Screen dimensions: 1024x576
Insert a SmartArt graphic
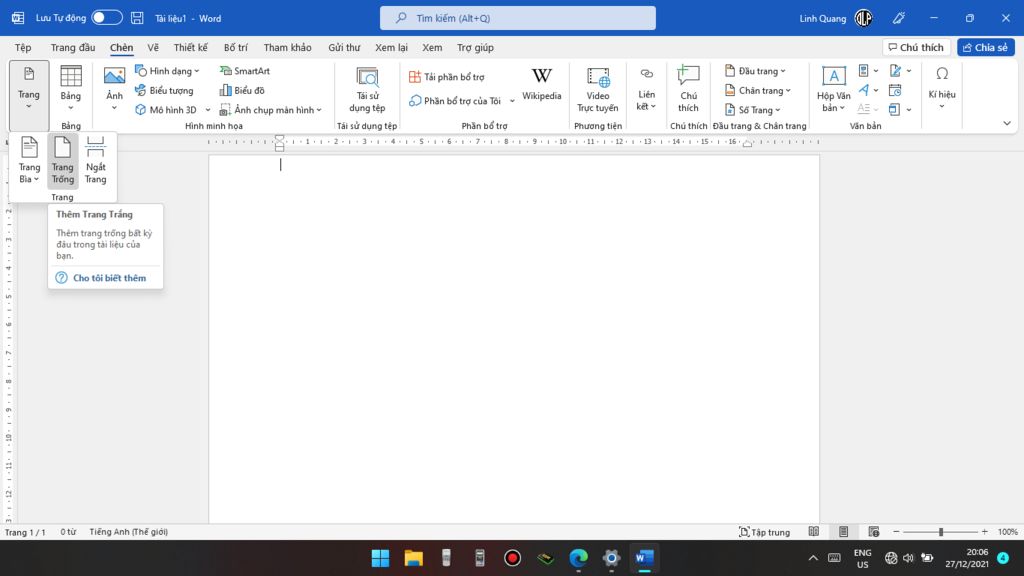[245, 71]
